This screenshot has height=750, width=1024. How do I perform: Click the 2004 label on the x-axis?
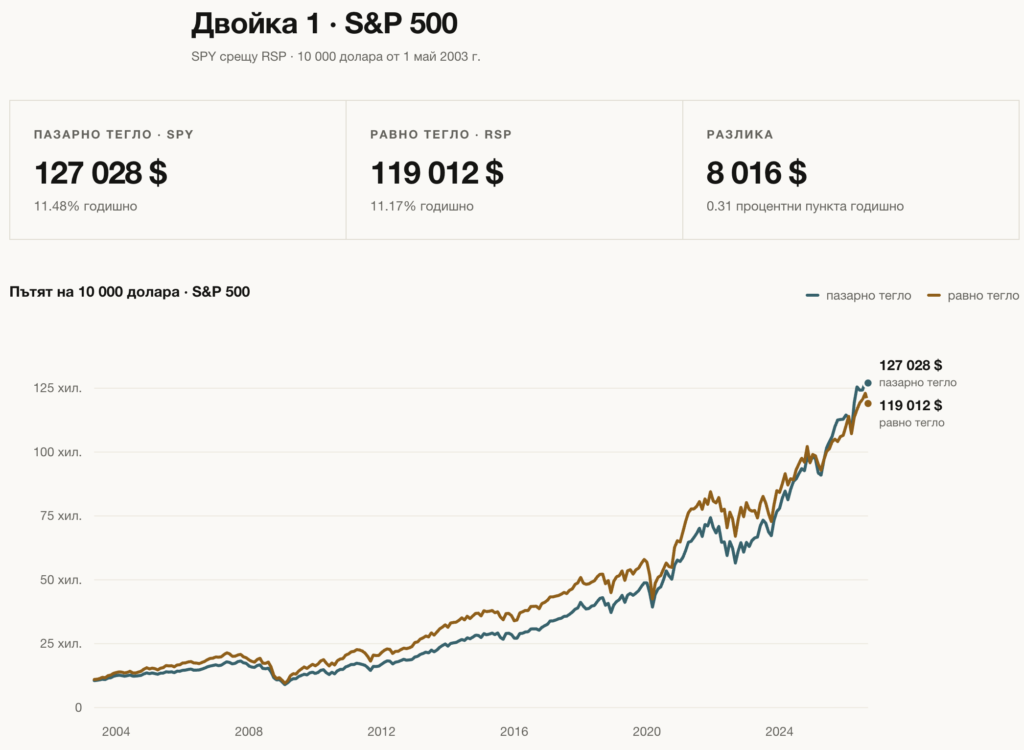pyautogui.click(x=116, y=732)
